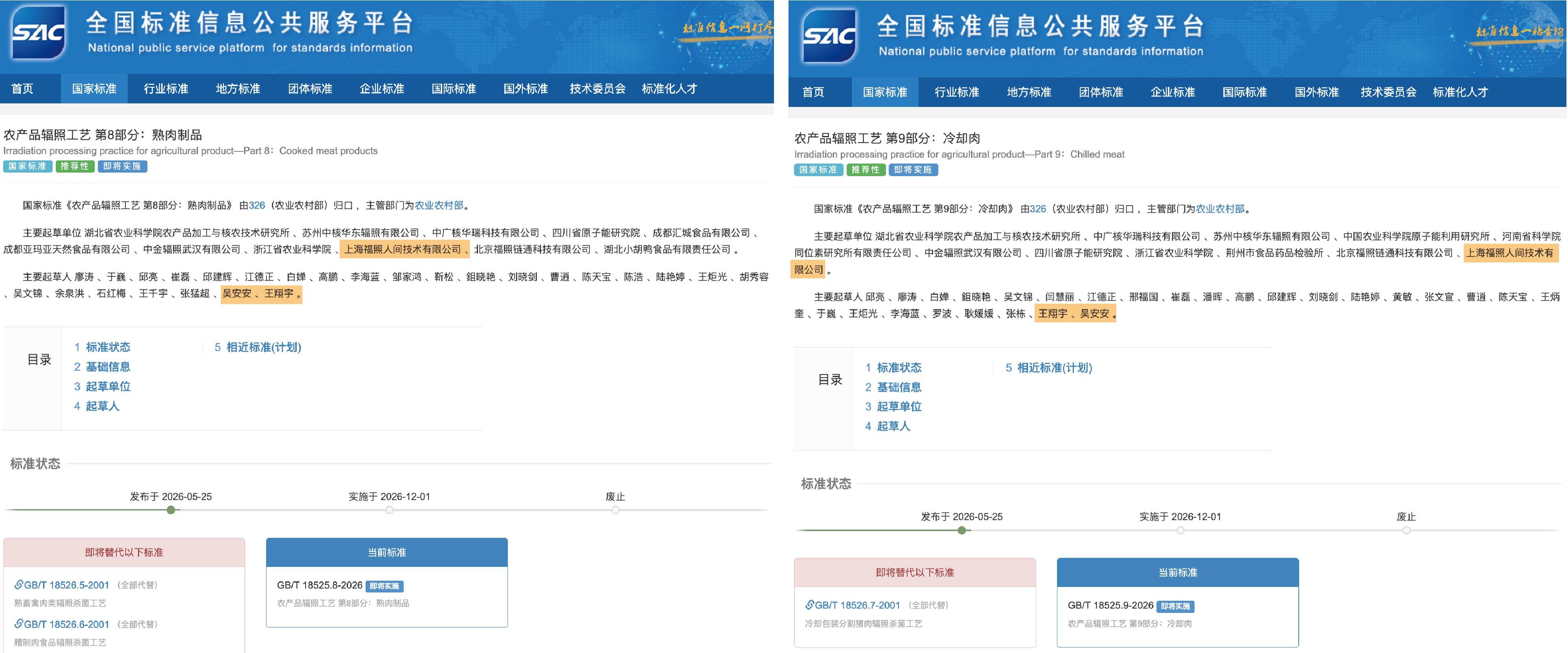1568x653 pixels.
Task: Click the 即将替代以下标准 header on the 熟肉制品 page
Action: 124,553
